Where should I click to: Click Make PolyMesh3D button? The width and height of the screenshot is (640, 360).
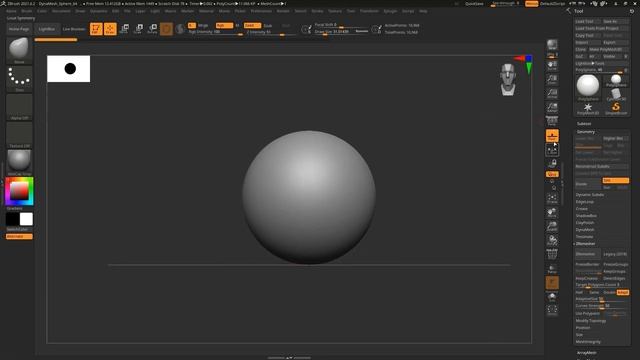coord(608,49)
